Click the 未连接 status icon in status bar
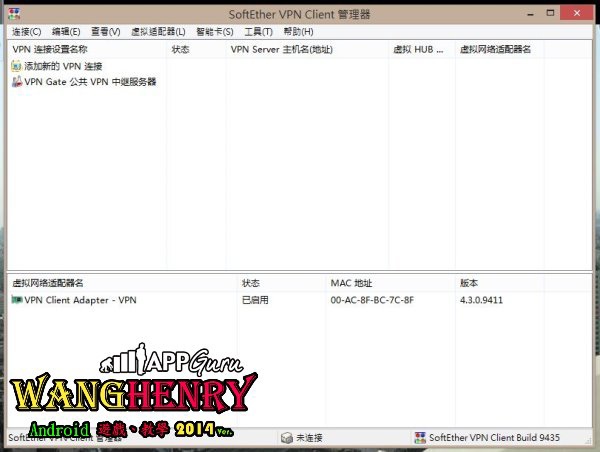Viewport: 600px width, 452px height. click(287, 437)
